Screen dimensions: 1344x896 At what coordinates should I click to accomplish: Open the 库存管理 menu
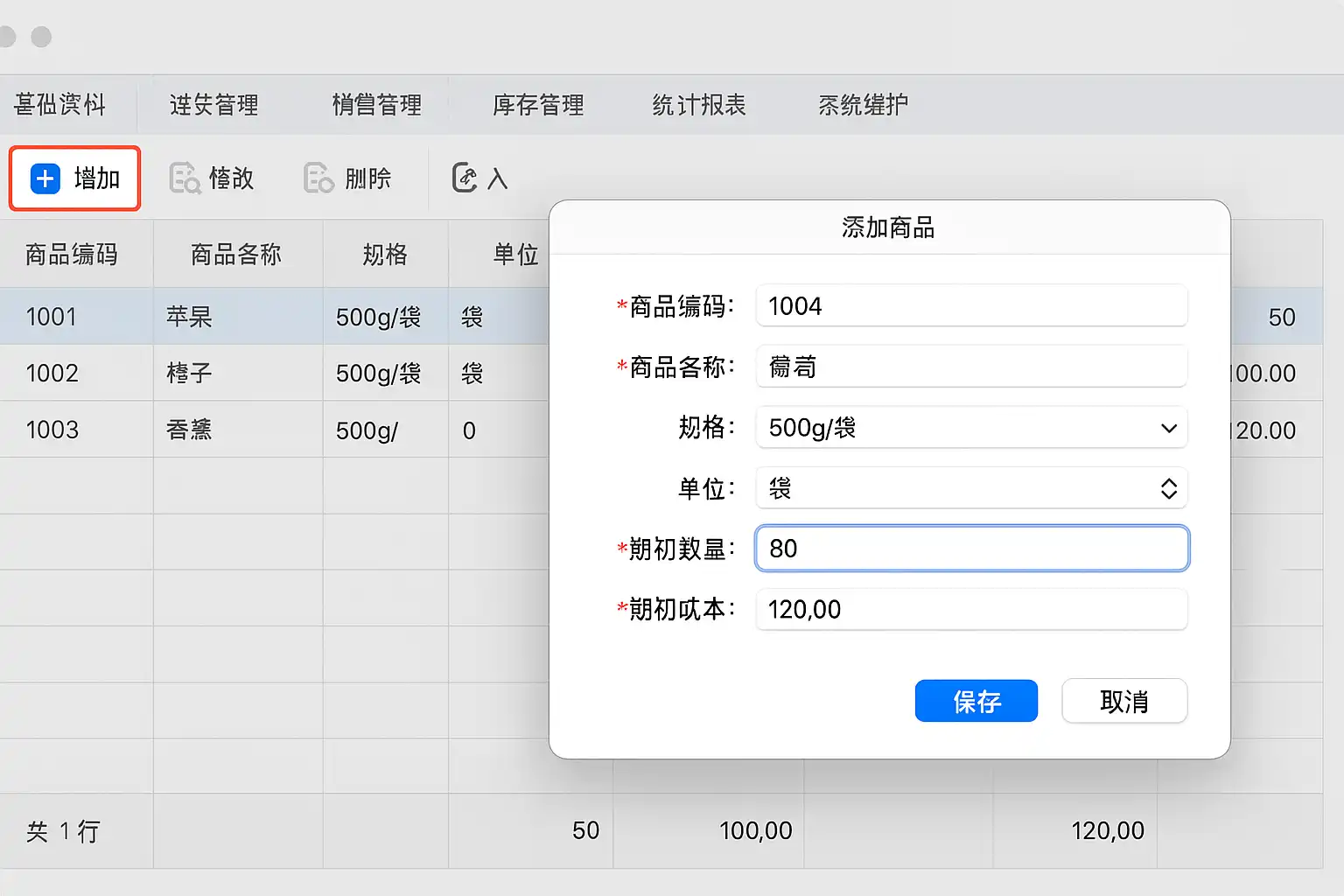point(538,105)
